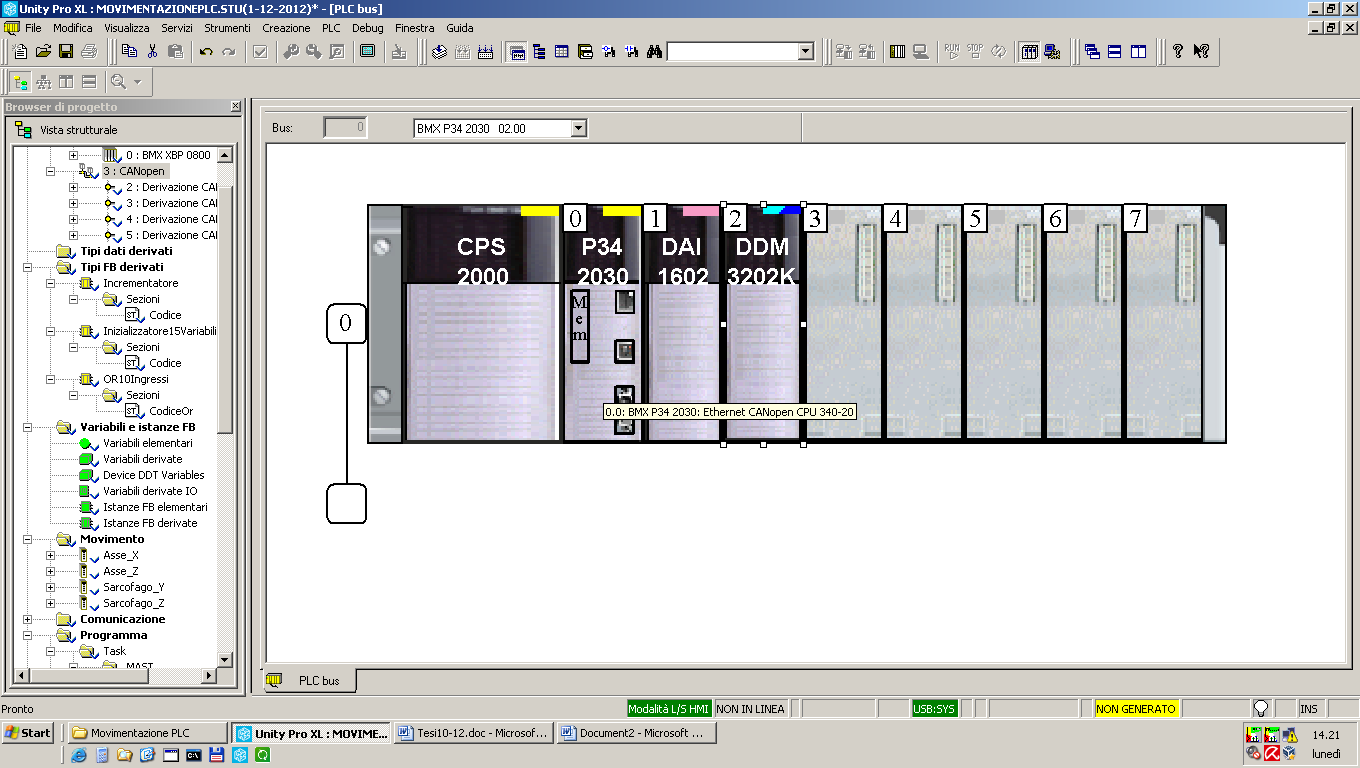Screen dimensions: 1360x768
Task: Collapse the 3 : CANopen tree node
Action: (50, 171)
